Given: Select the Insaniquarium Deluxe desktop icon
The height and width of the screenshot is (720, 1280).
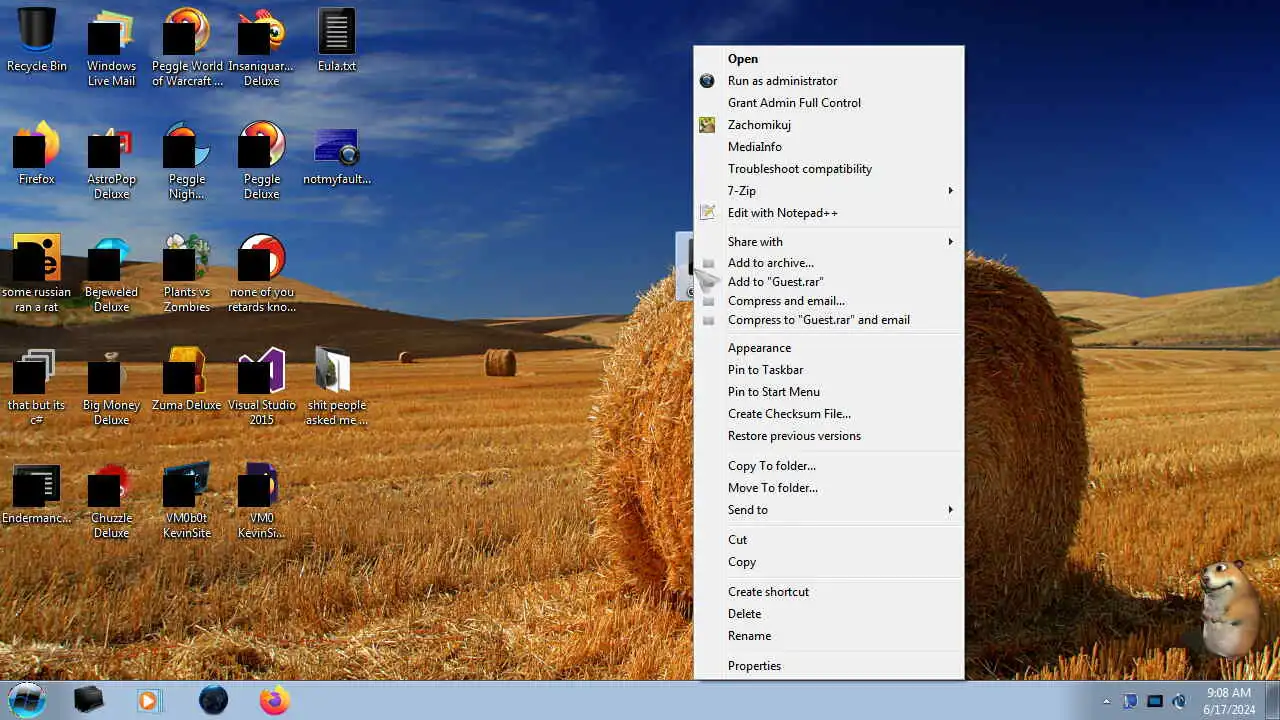Looking at the screenshot, I should point(261,47).
